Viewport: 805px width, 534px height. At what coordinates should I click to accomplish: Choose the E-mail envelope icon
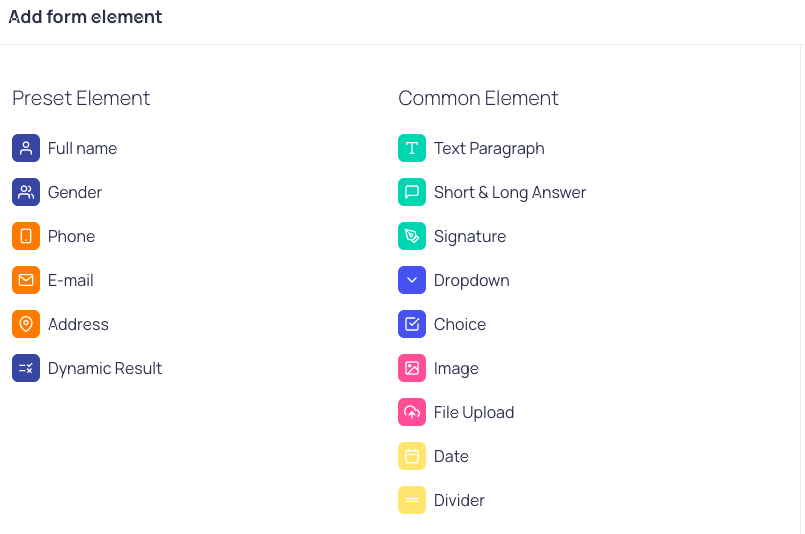(x=26, y=280)
